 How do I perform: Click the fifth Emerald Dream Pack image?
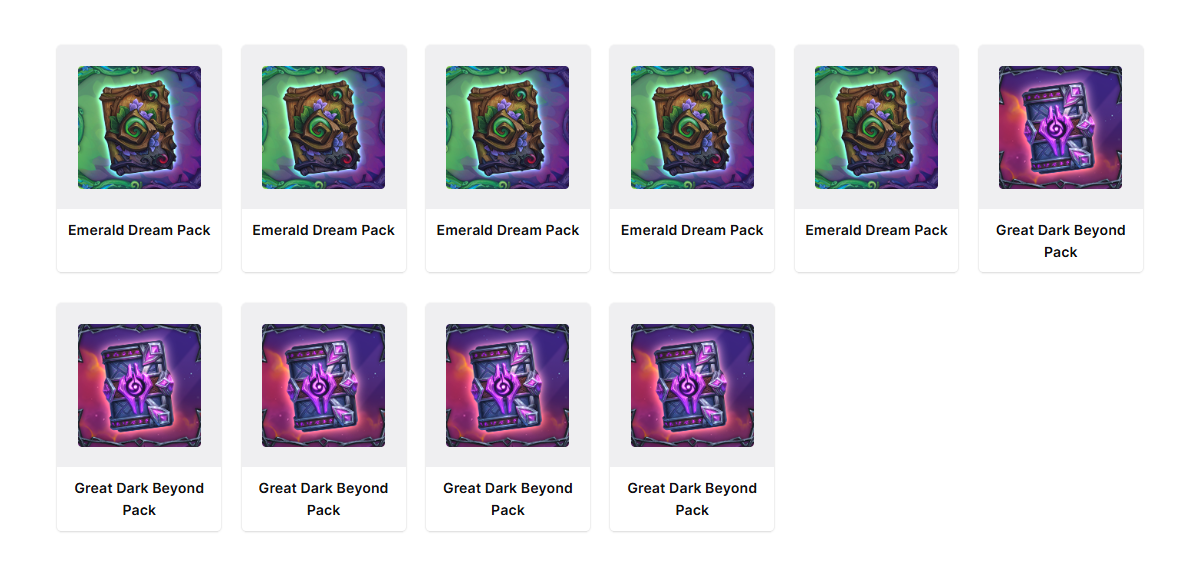click(877, 127)
